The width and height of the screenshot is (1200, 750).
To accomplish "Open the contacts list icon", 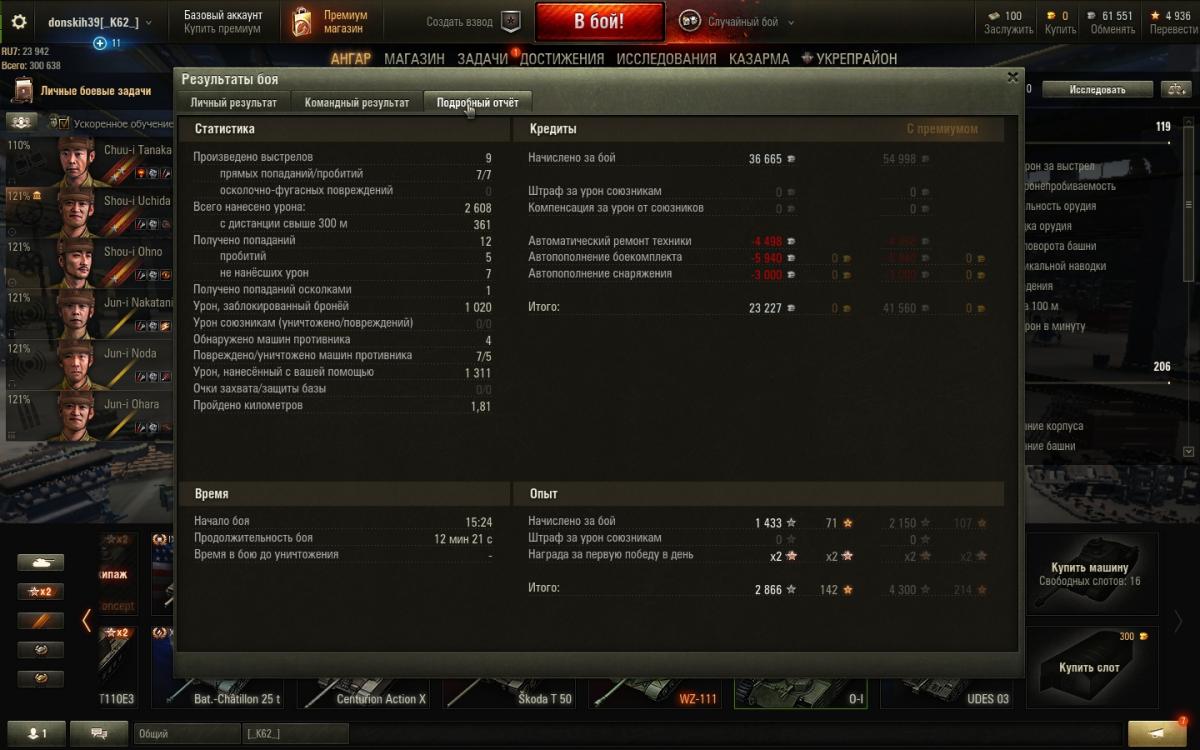I will (35, 733).
